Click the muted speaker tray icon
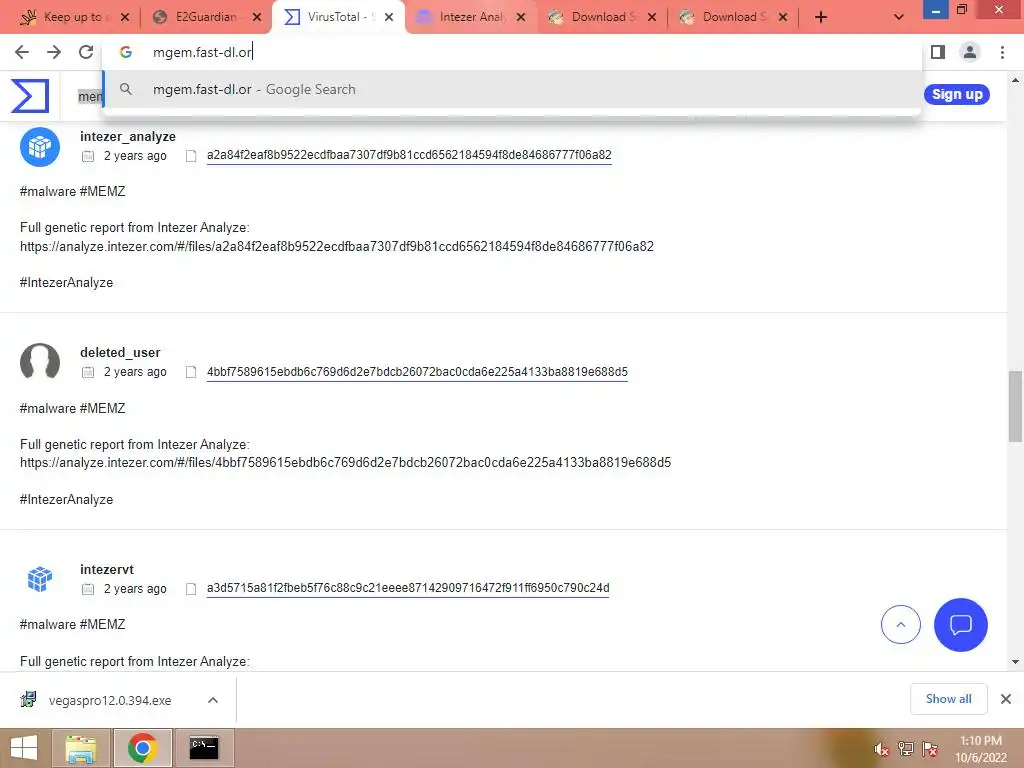 tap(881, 749)
